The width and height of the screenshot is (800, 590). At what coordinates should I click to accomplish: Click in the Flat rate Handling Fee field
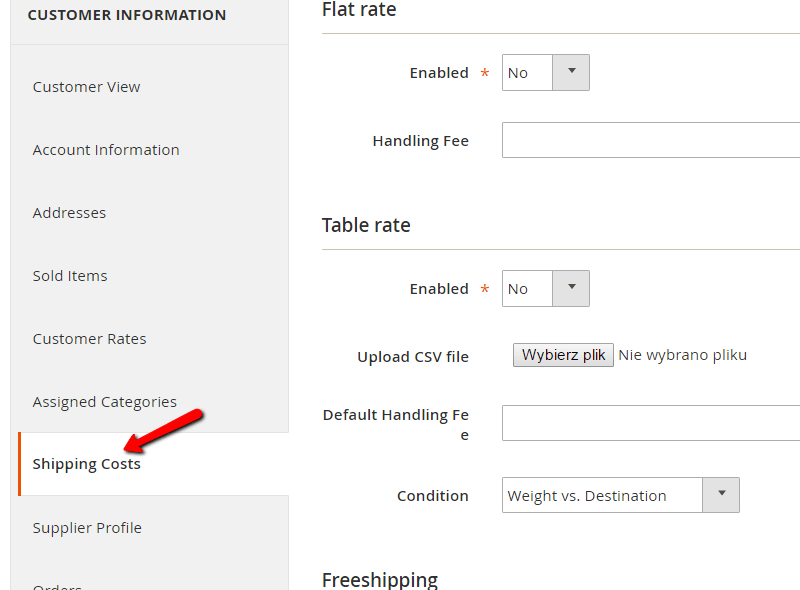pyautogui.click(x=650, y=140)
